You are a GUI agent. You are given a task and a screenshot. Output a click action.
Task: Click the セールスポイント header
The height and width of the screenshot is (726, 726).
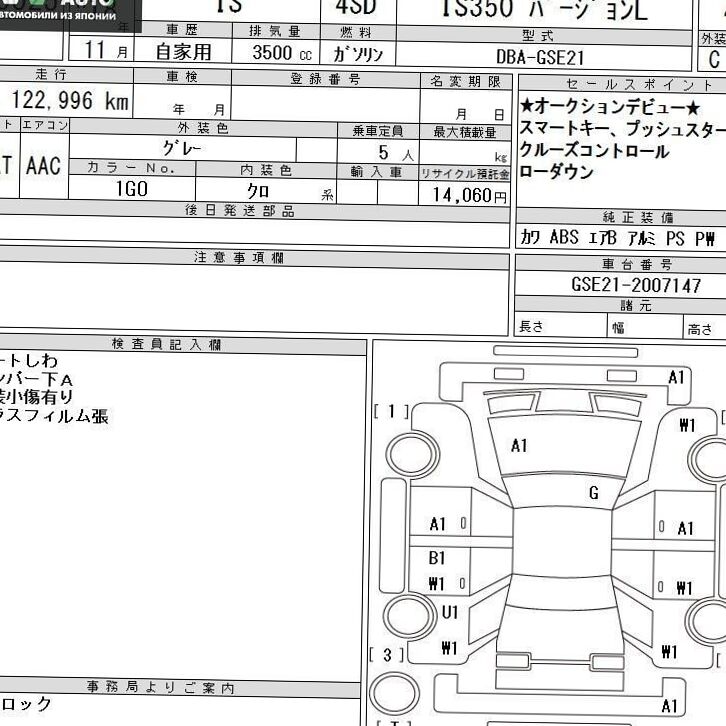tap(638, 84)
